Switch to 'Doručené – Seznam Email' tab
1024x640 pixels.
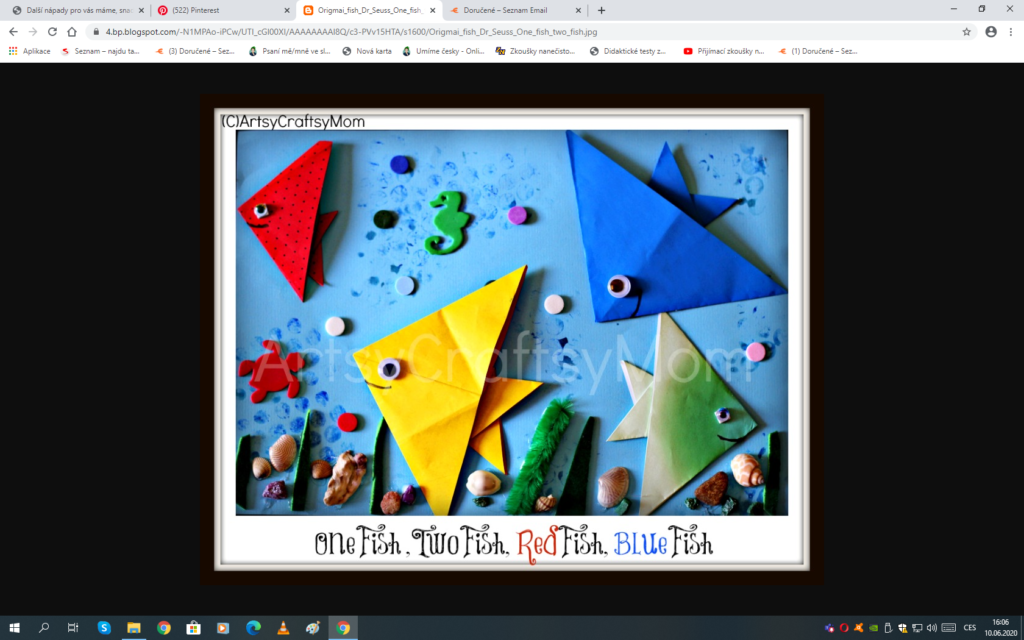[515, 10]
